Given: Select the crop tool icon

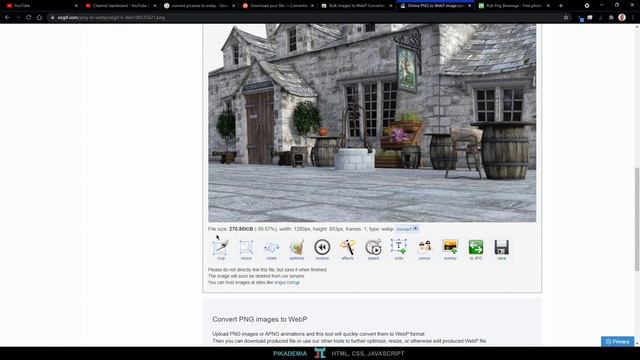Looking at the screenshot, I should (221, 250).
